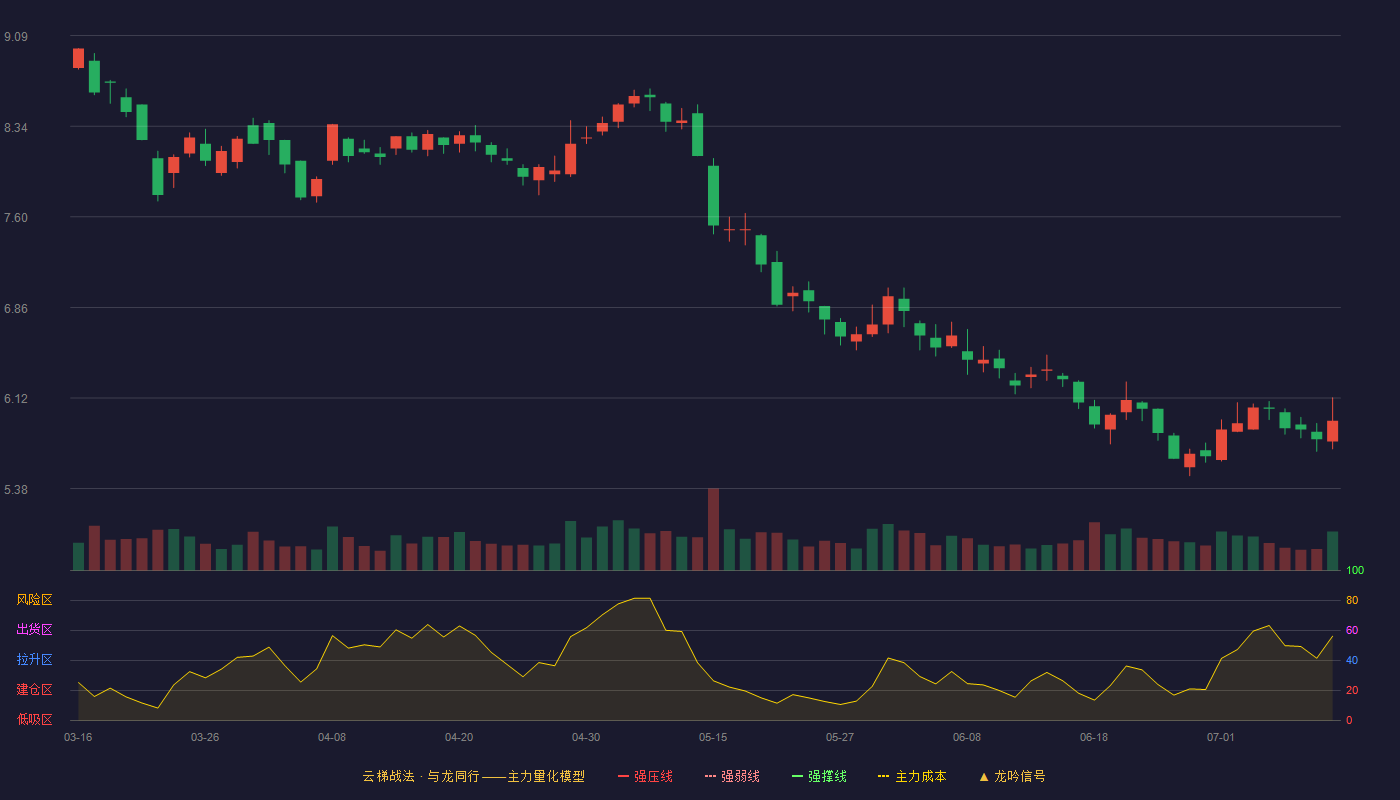Screen dimensions: 1400x800
Task: Select the 低吸区 zone label
Action: [x=34, y=719]
